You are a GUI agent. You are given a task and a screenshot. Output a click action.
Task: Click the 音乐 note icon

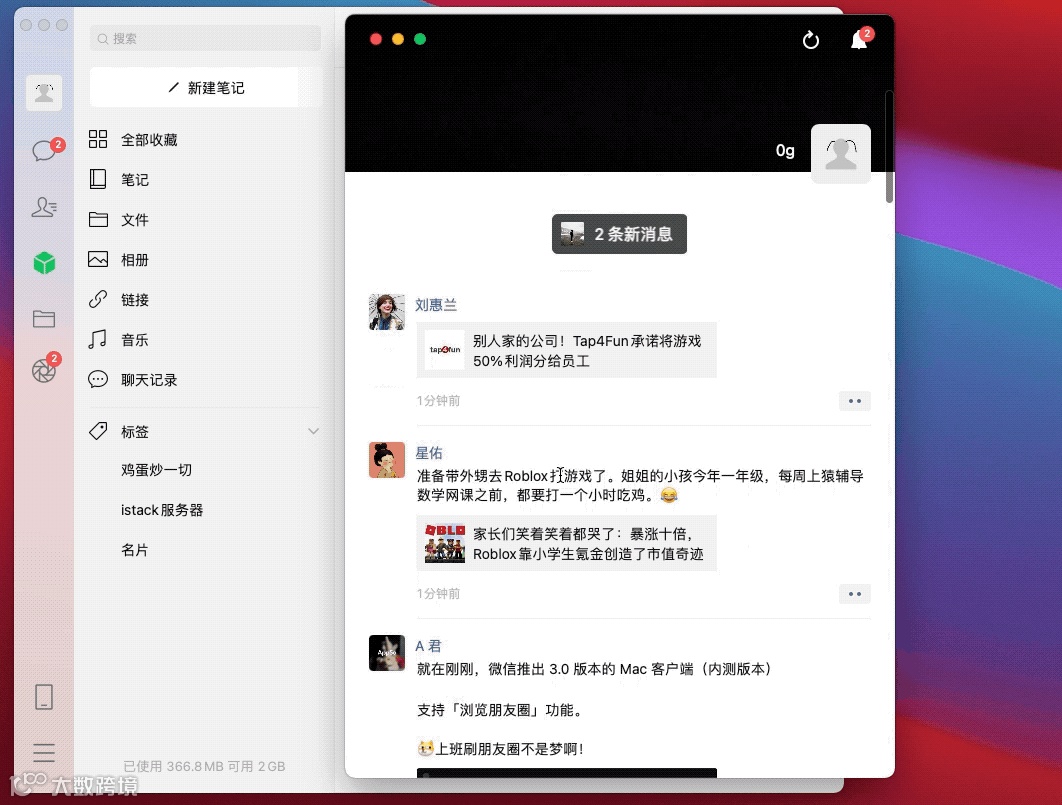tap(98, 339)
